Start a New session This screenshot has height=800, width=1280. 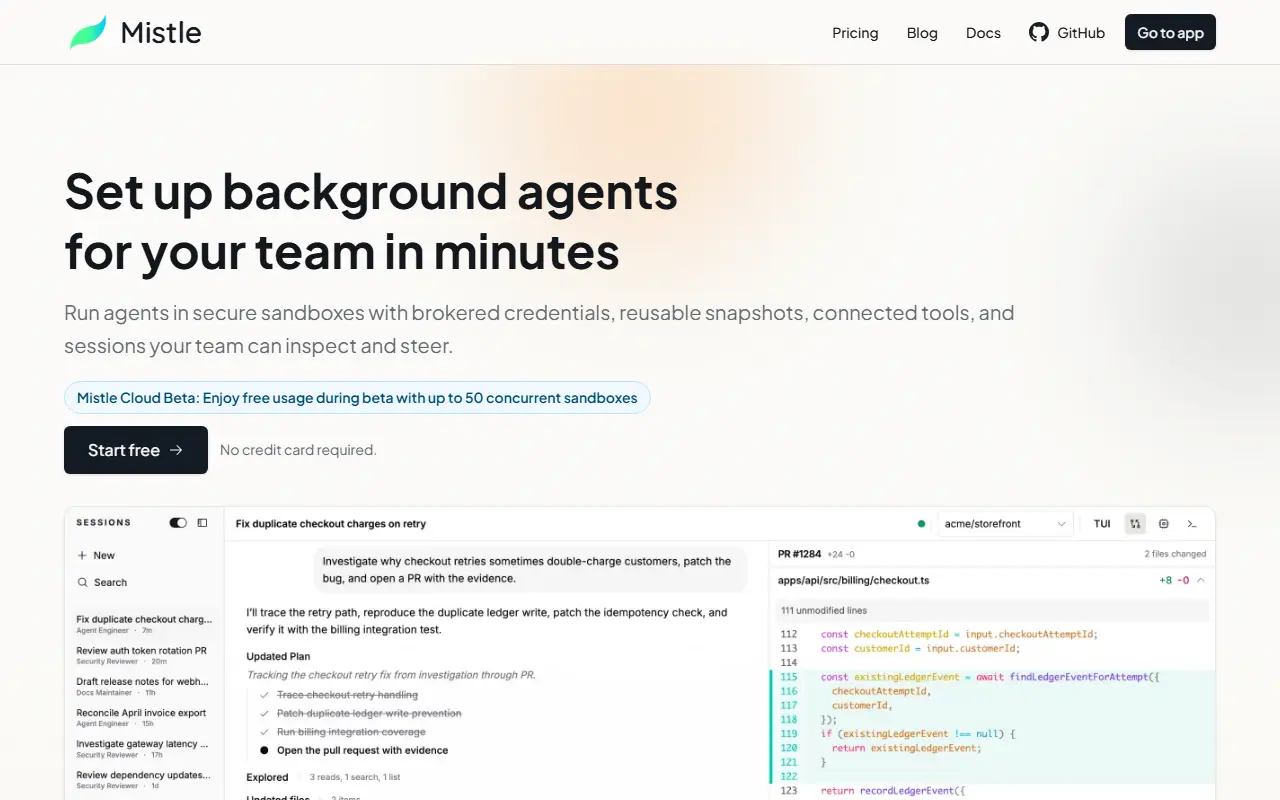click(x=96, y=555)
